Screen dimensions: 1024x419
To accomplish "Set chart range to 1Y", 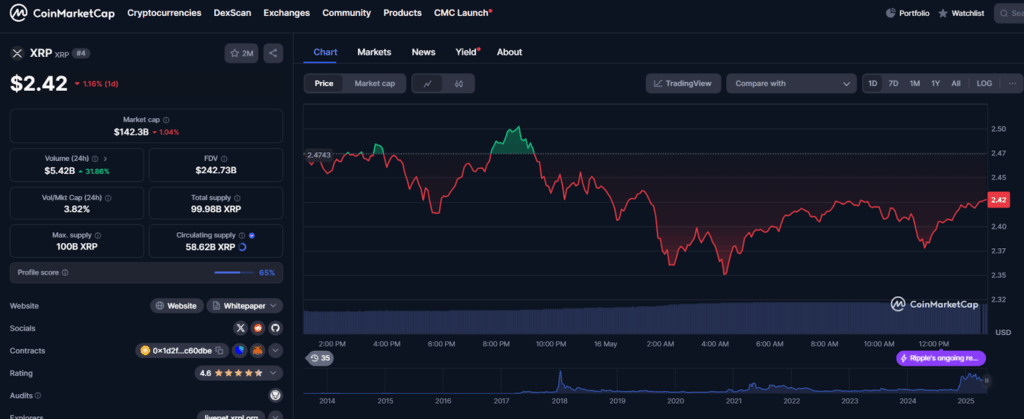I will (936, 84).
